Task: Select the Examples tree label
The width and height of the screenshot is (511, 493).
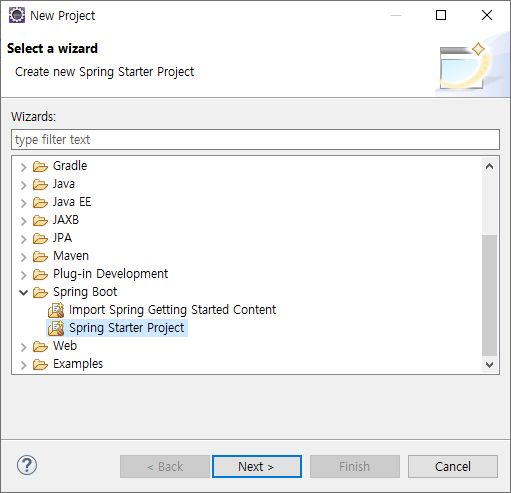Action: pyautogui.click(x=78, y=364)
